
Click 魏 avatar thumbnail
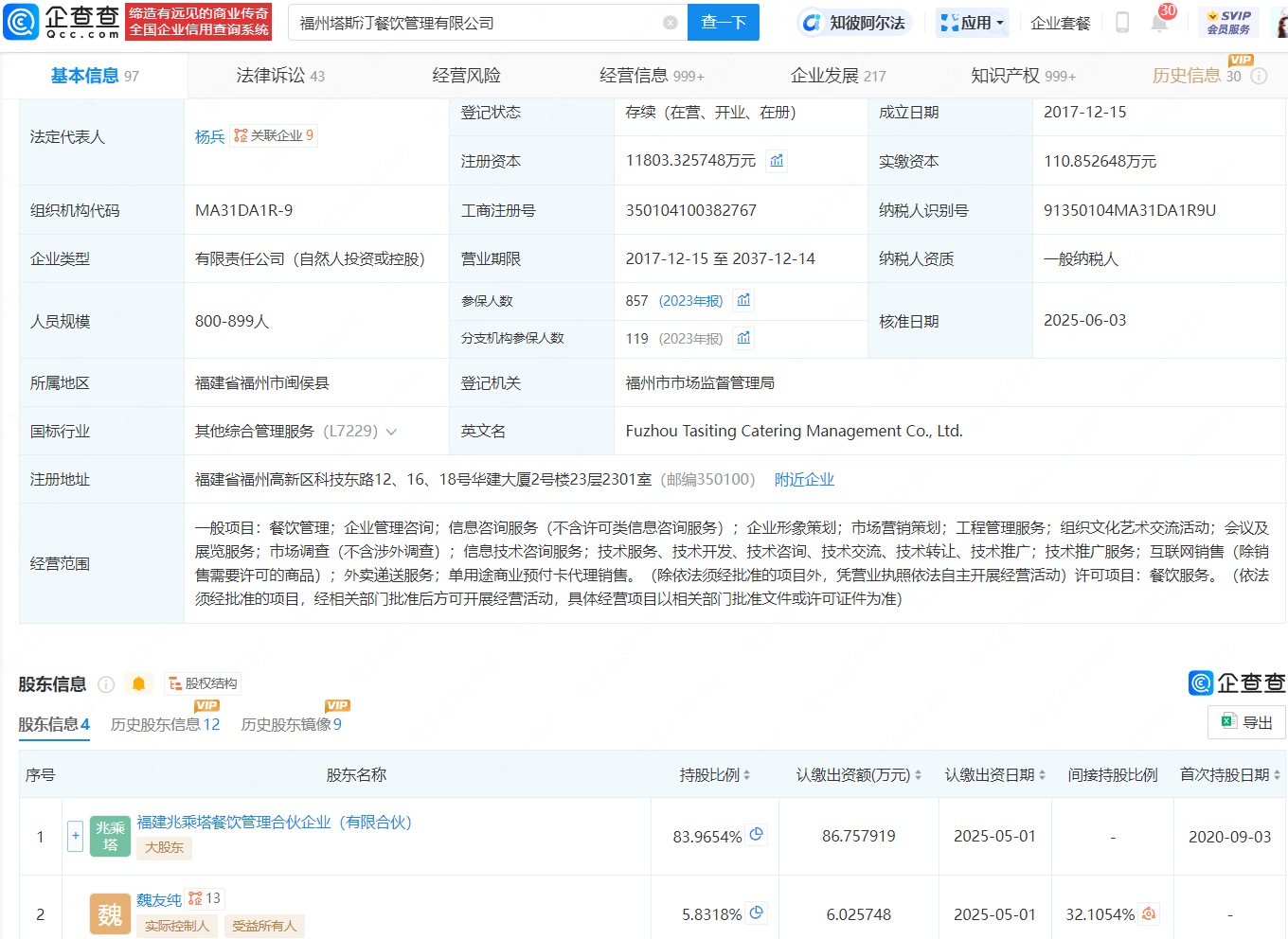[x=110, y=914]
